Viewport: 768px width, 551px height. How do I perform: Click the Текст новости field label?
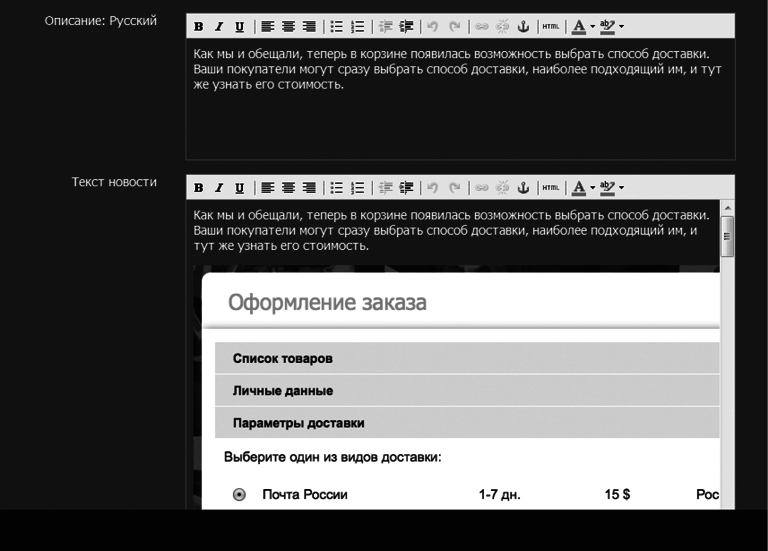(x=114, y=182)
